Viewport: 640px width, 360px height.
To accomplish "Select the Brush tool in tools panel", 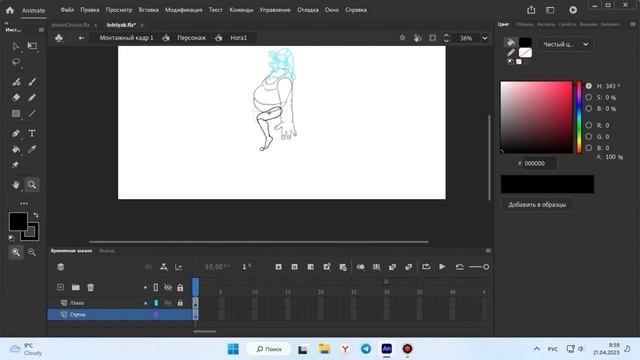I will click(32, 82).
